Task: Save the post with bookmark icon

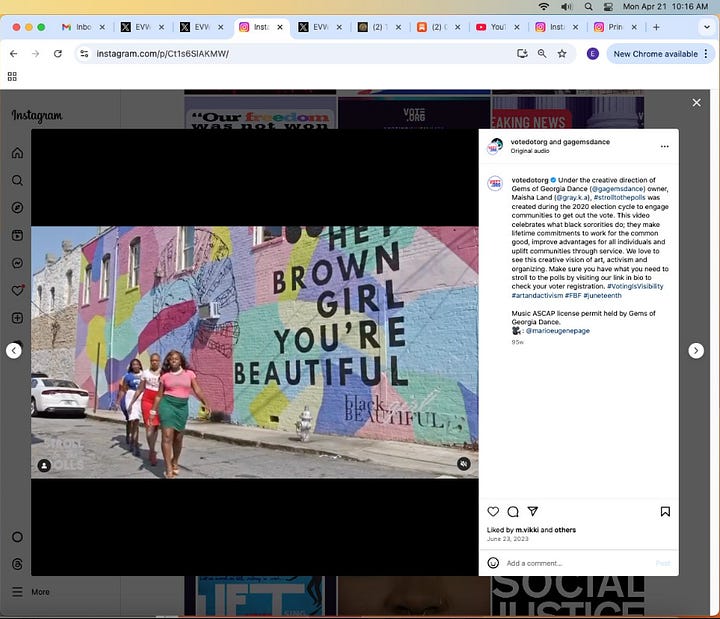Action: 665,512
